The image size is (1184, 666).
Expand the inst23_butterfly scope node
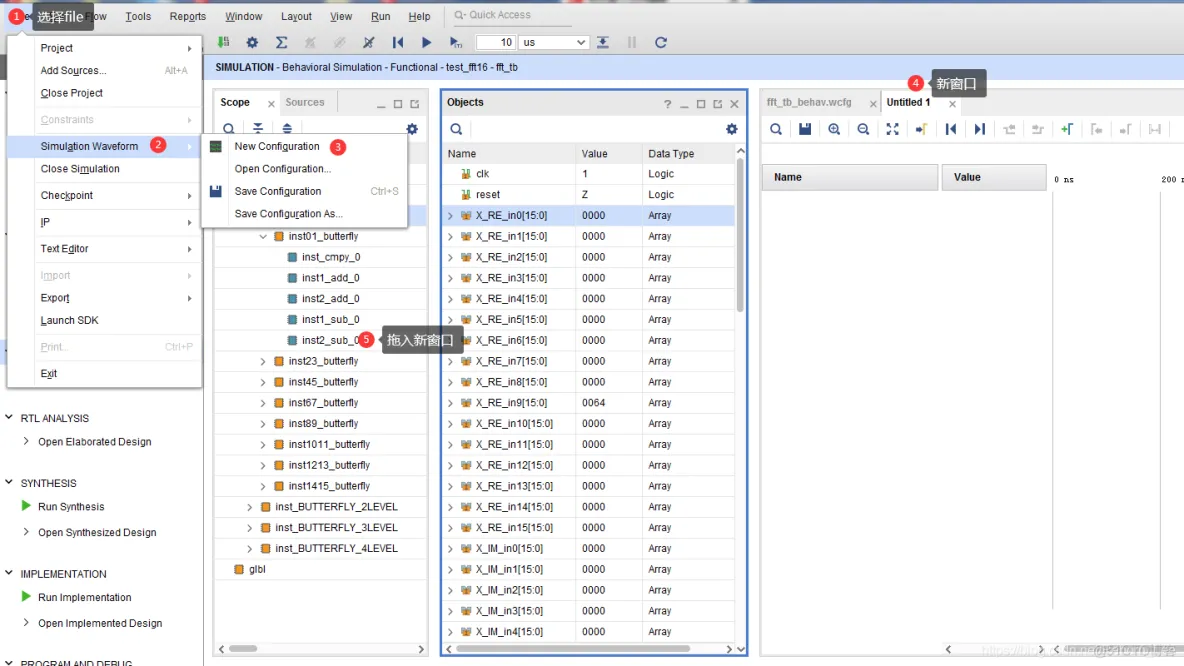point(263,362)
